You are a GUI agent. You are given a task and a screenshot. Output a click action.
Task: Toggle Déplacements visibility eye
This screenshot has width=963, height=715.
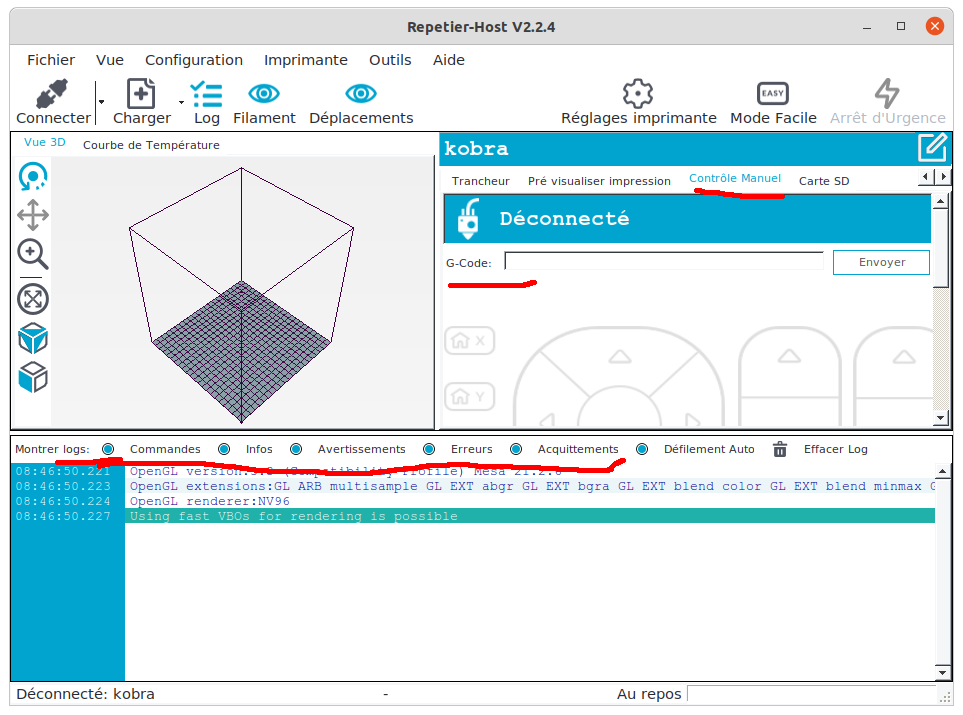pyautogui.click(x=361, y=94)
